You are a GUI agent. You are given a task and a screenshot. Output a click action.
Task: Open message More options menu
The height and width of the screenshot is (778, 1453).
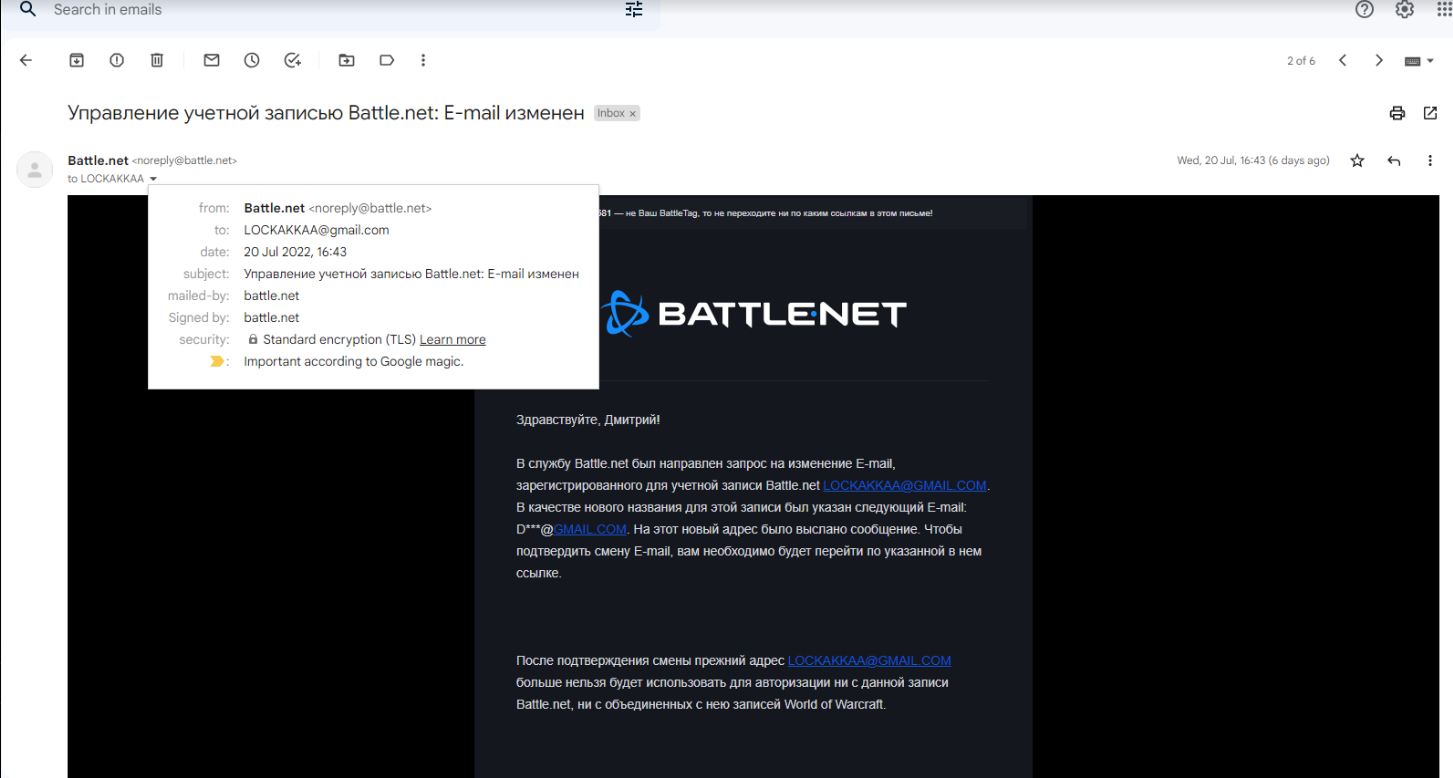click(1430, 160)
